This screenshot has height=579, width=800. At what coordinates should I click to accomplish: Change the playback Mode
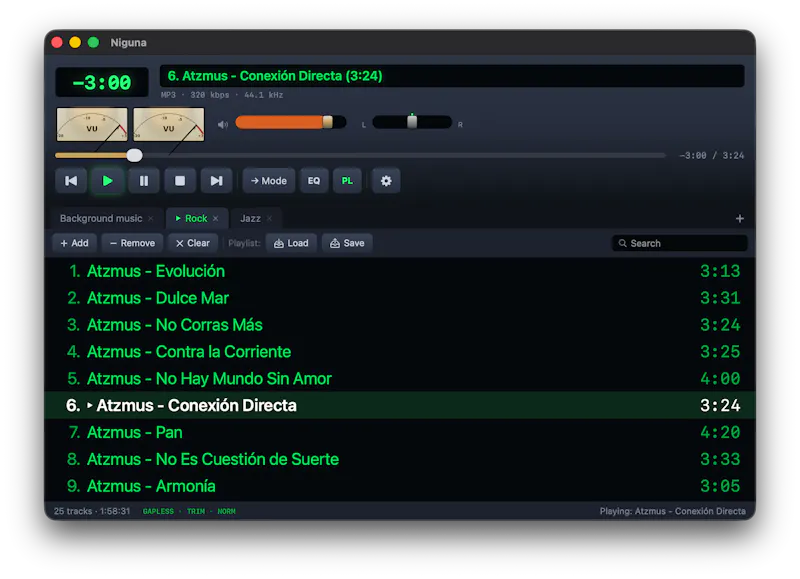(269, 181)
